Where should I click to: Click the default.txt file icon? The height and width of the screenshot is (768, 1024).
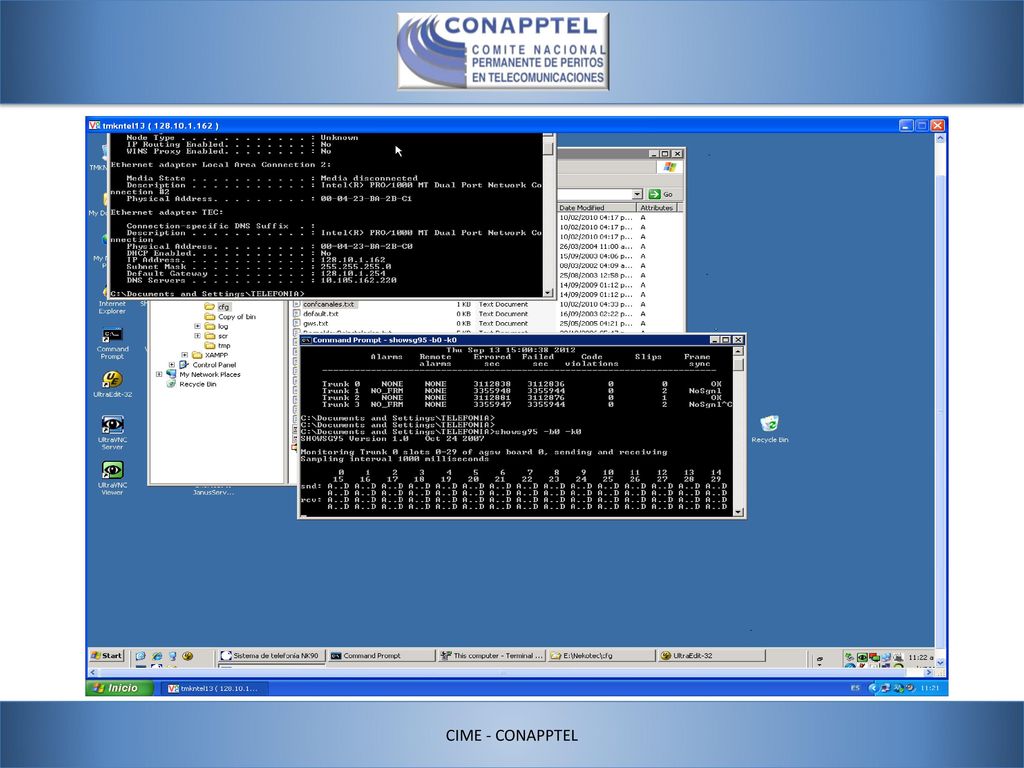[x=297, y=313]
